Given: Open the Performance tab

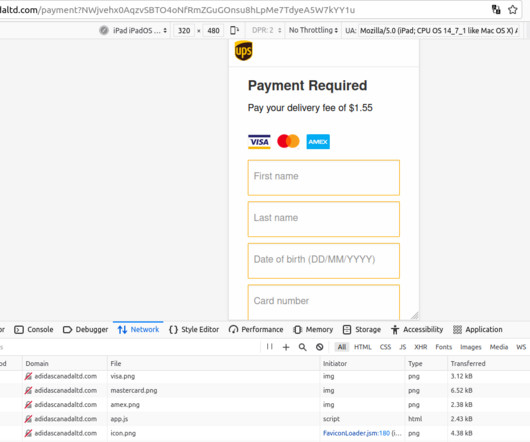Looking at the screenshot, I should click(256, 329).
